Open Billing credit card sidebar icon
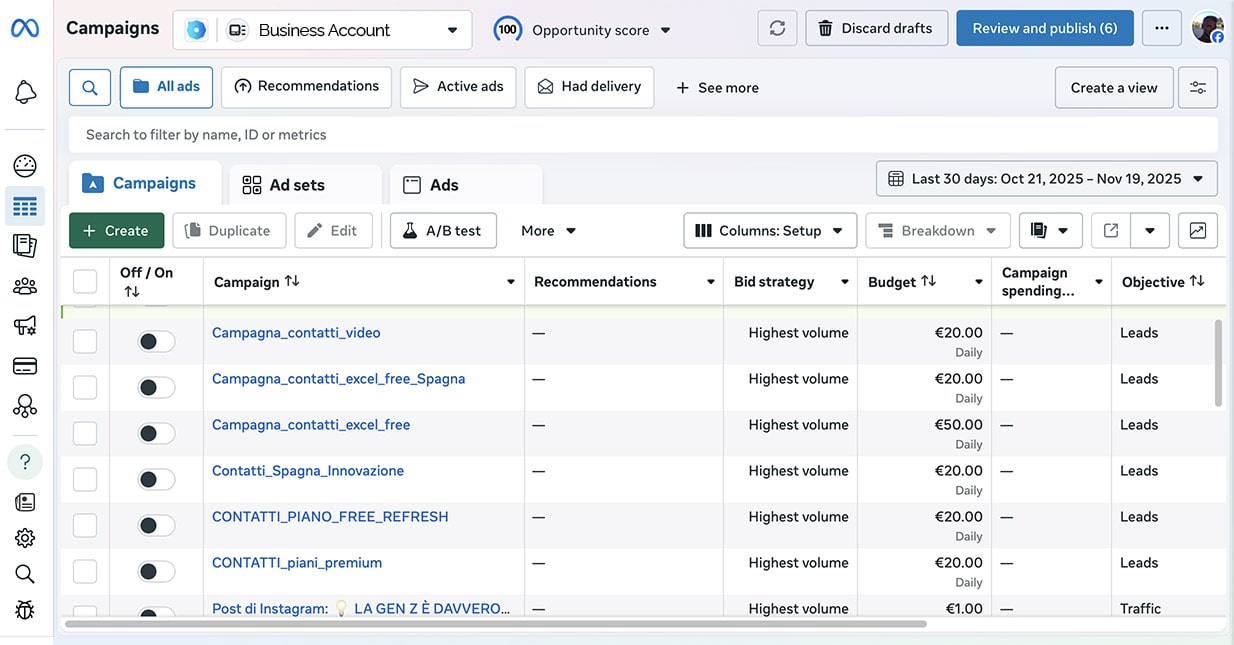The height and width of the screenshot is (645, 1234). [x=25, y=366]
